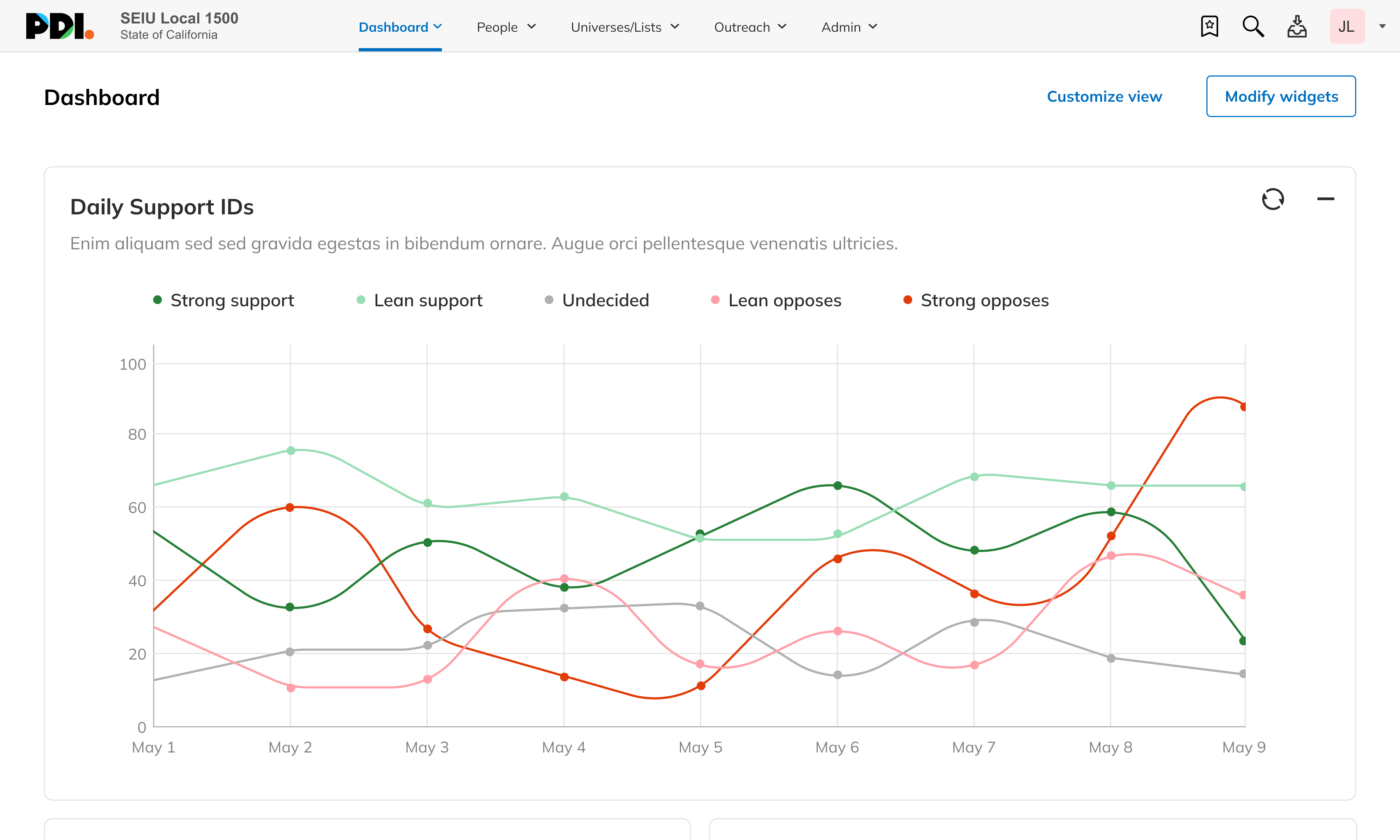Toggle the Lean opposes legend series
1400x840 pixels.
[x=776, y=300]
